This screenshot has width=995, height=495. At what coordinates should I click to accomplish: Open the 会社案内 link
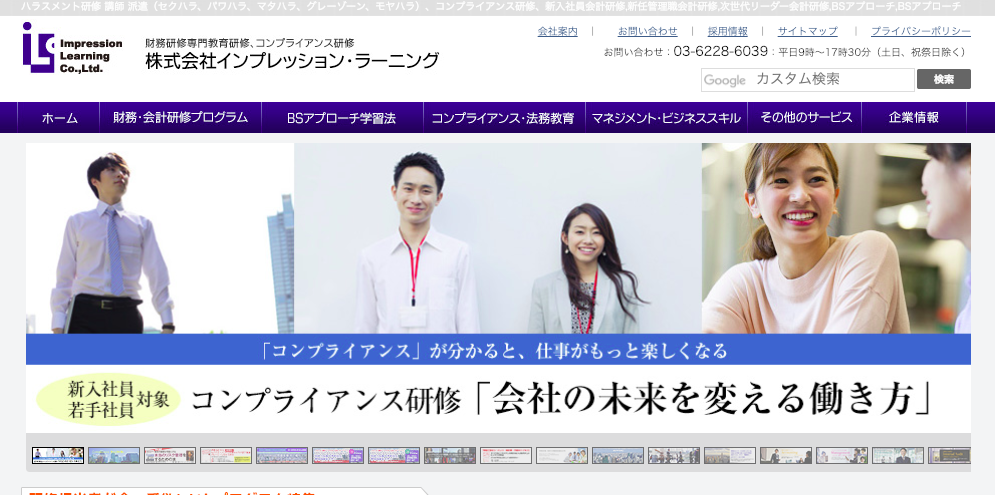(557, 31)
